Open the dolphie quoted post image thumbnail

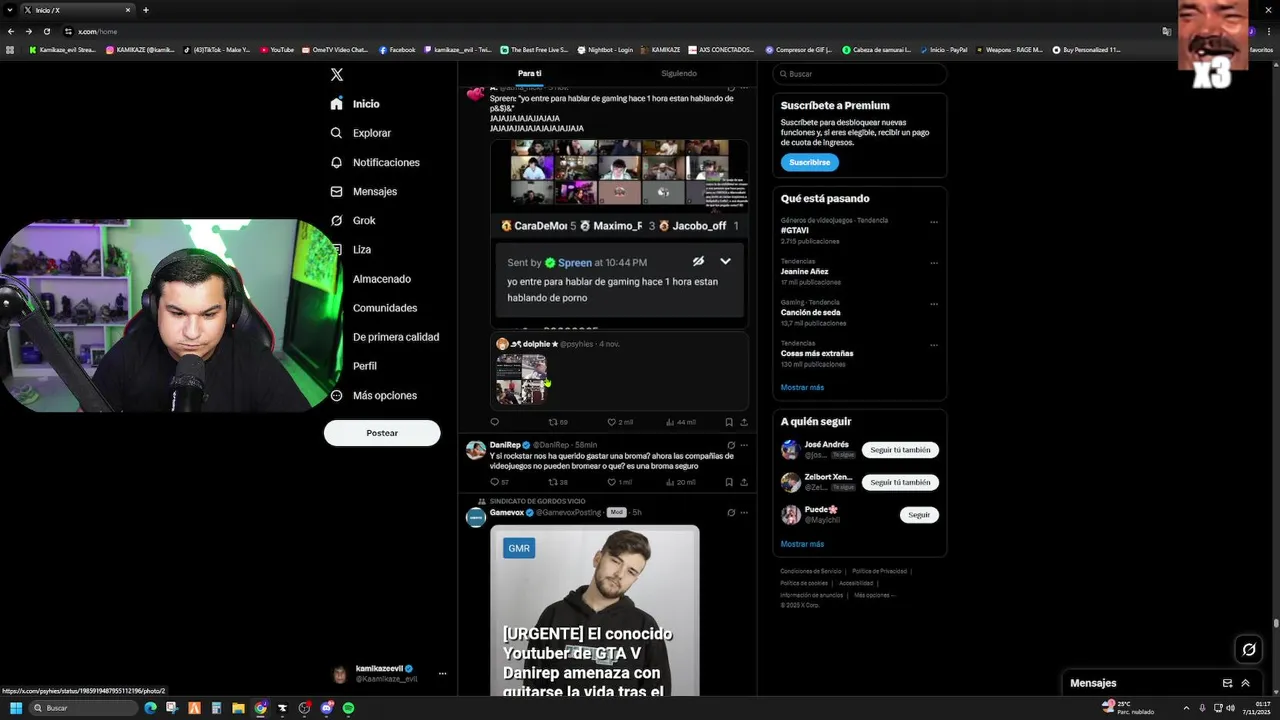[521, 379]
